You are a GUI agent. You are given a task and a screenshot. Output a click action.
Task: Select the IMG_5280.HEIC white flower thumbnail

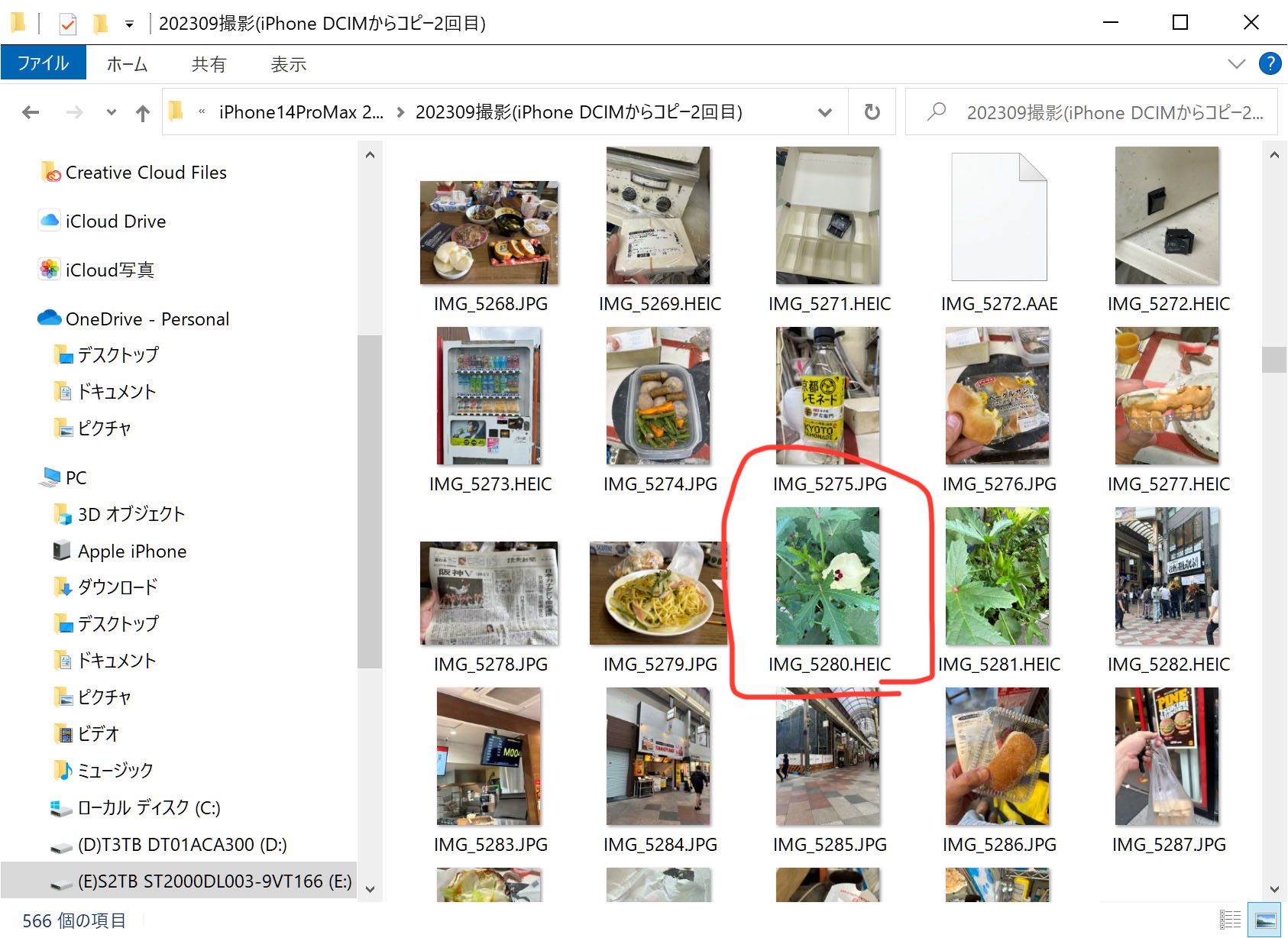click(x=828, y=576)
